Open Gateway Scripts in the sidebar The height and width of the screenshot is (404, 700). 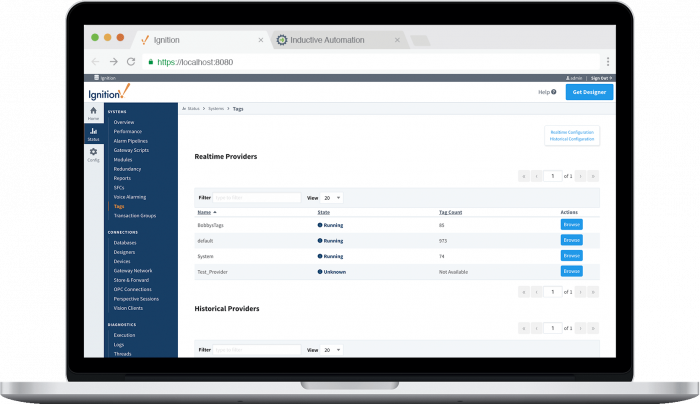click(131, 150)
